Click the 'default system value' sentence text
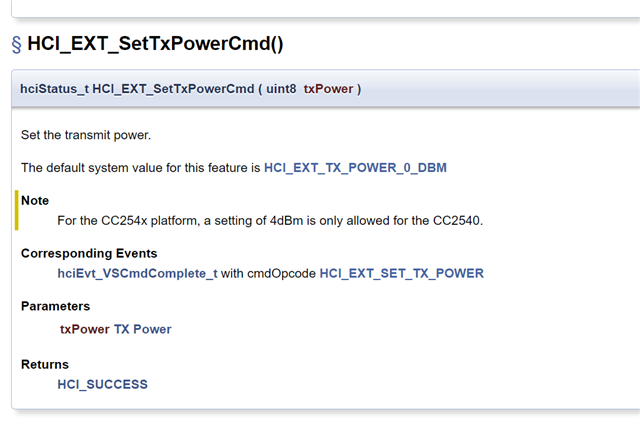Image resolution: width=640 pixels, height=428 pixels. click(140, 167)
